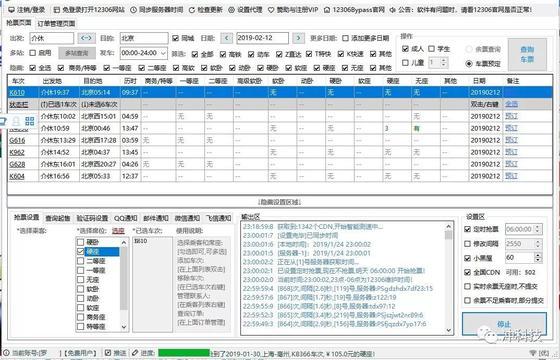Click the sponsor and VIP heart icon
This screenshot has height=360, width=560.
click(x=271, y=10)
